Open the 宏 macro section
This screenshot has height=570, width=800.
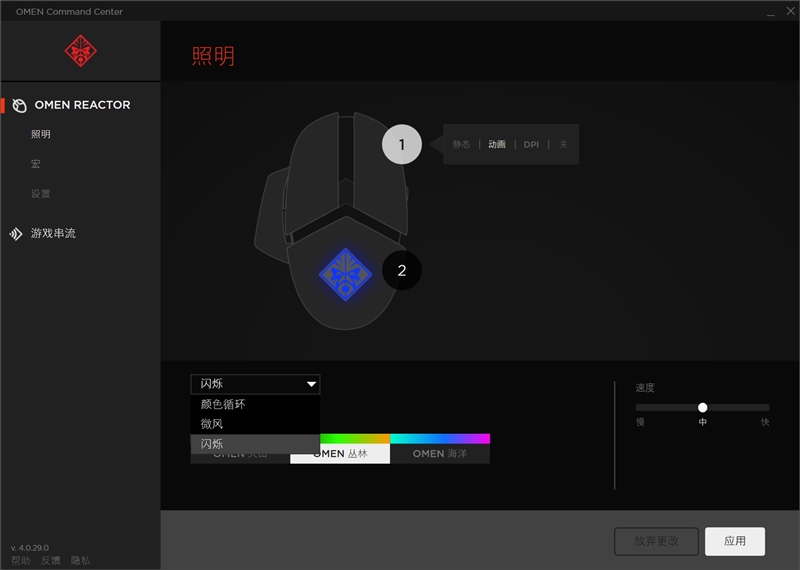click(x=36, y=164)
